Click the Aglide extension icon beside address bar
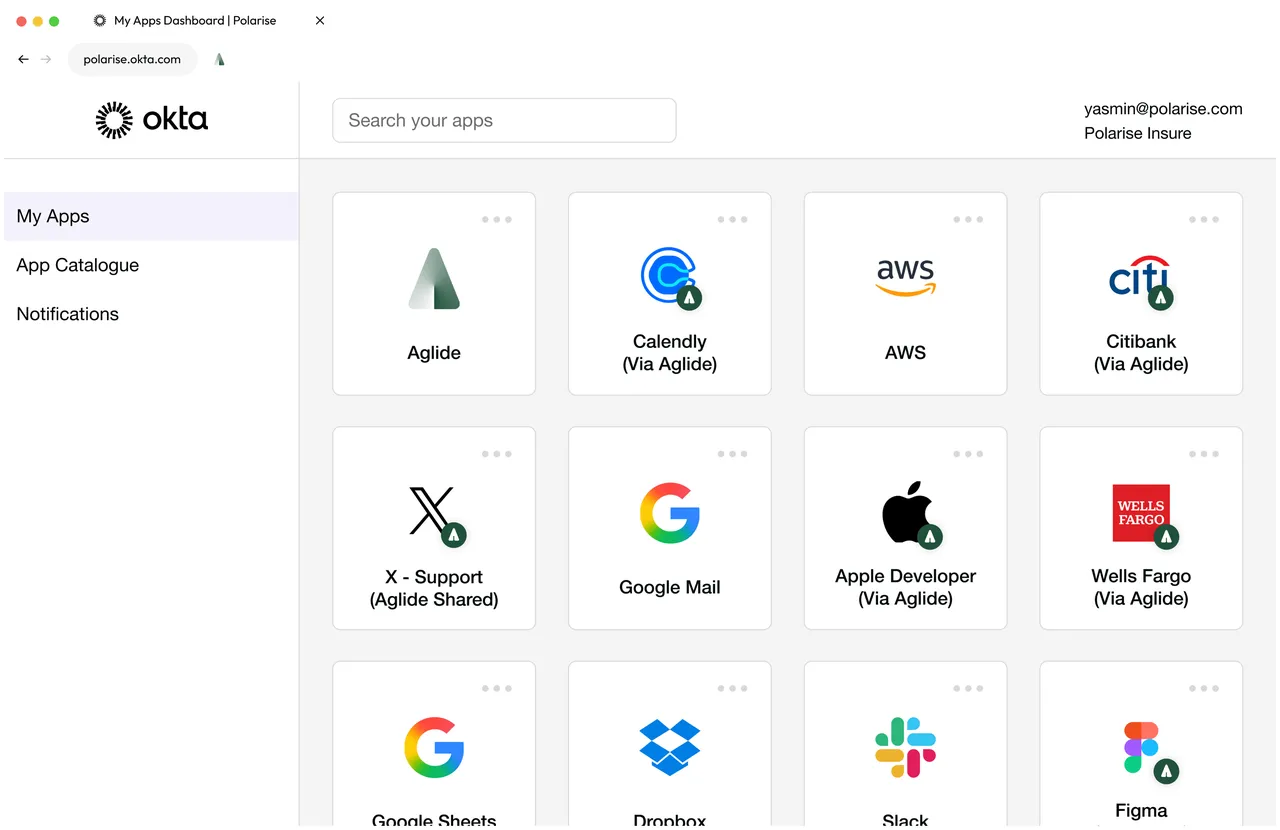This screenshot has width=1280, height=830. coord(220,59)
